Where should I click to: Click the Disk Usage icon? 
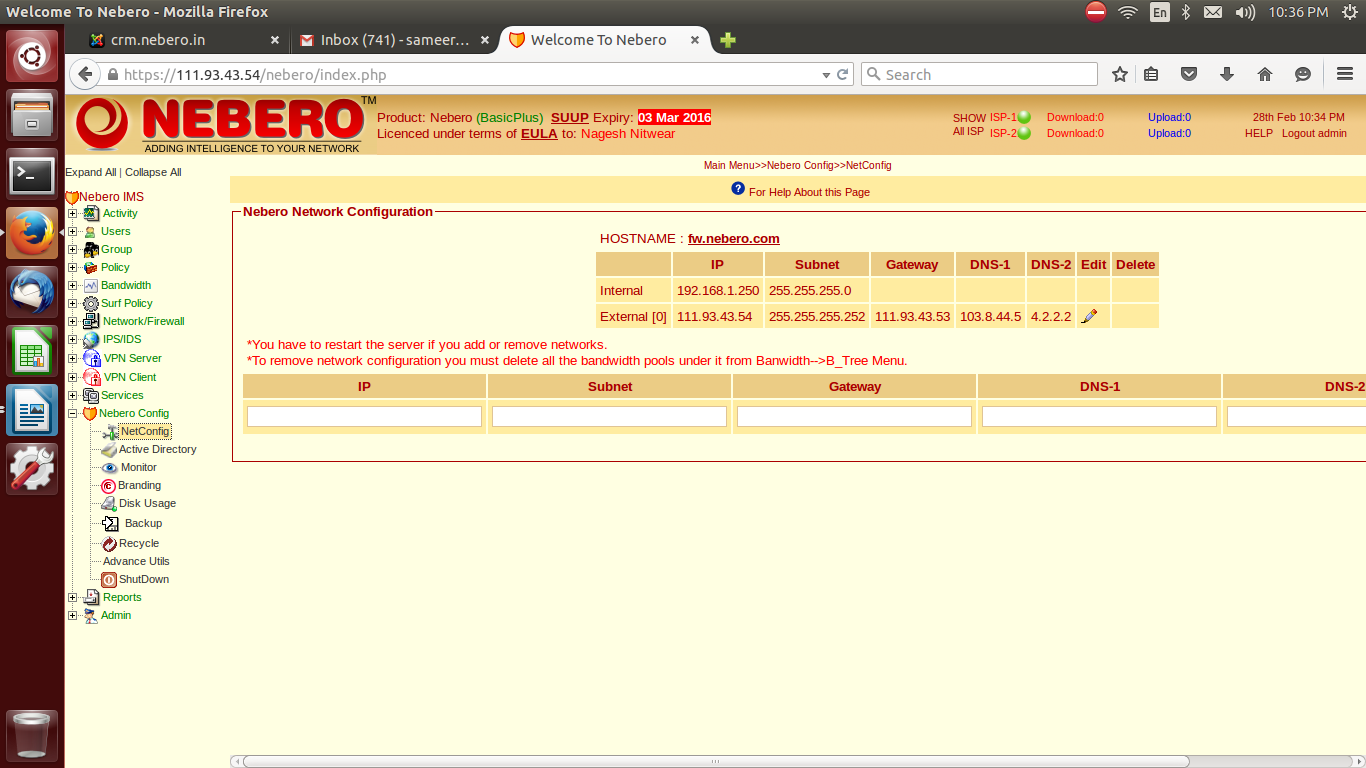[x=109, y=503]
